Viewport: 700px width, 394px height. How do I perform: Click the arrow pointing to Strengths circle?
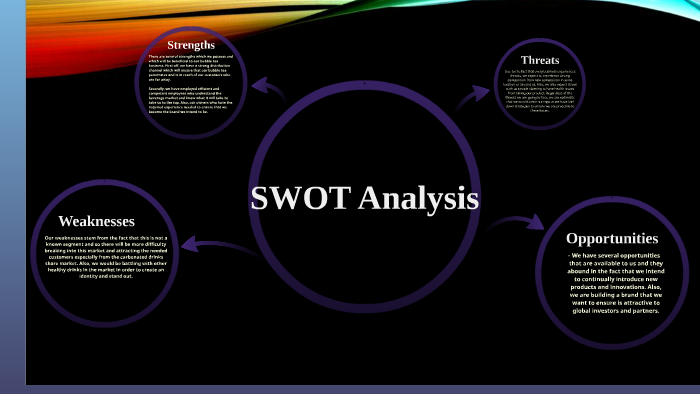coord(269,89)
